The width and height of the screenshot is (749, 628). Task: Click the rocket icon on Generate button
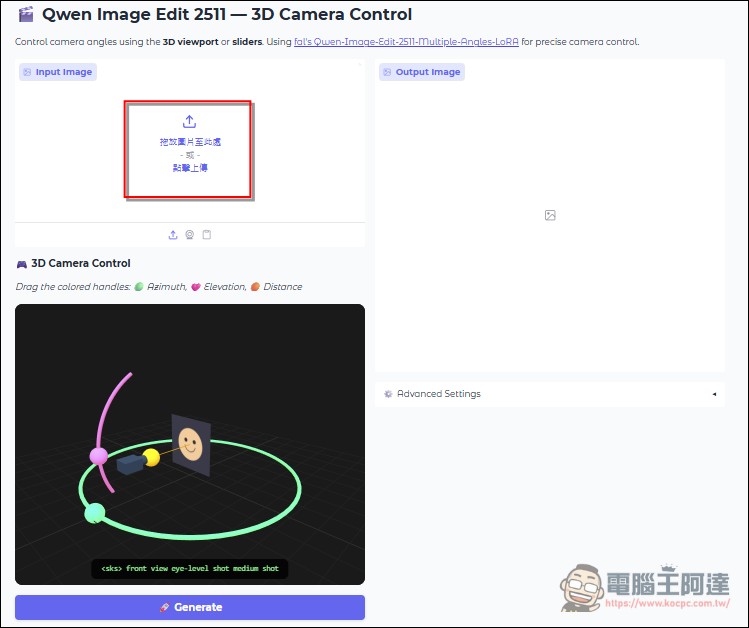point(164,607)
